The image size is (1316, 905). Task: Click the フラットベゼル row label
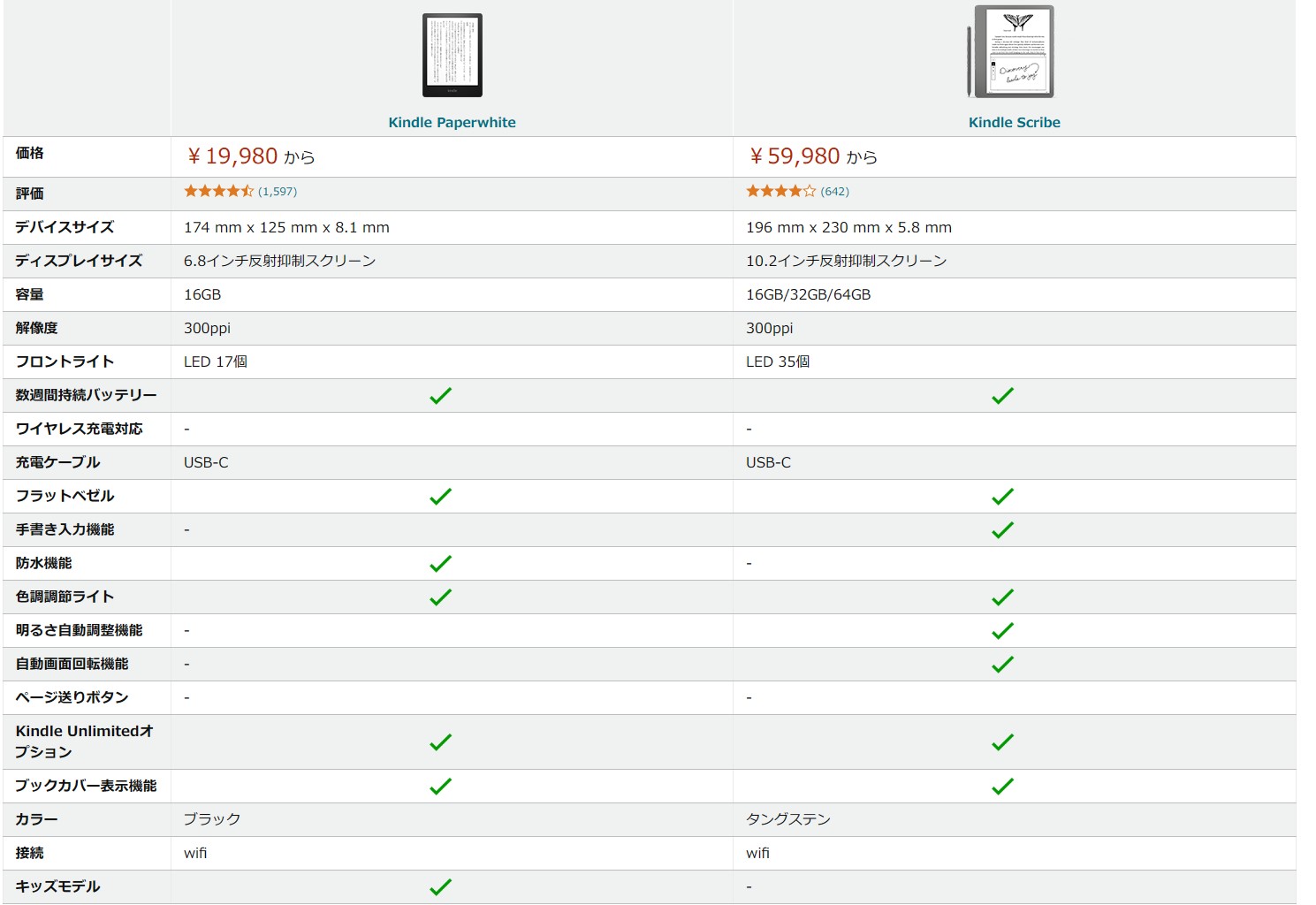65,496
